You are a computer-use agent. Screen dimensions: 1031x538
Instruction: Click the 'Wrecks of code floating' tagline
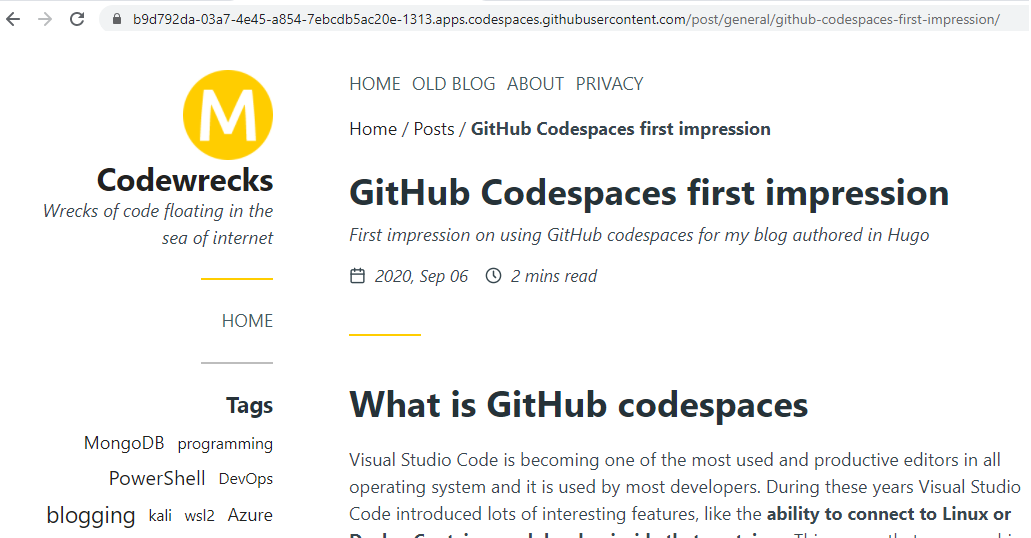point(158,224)
